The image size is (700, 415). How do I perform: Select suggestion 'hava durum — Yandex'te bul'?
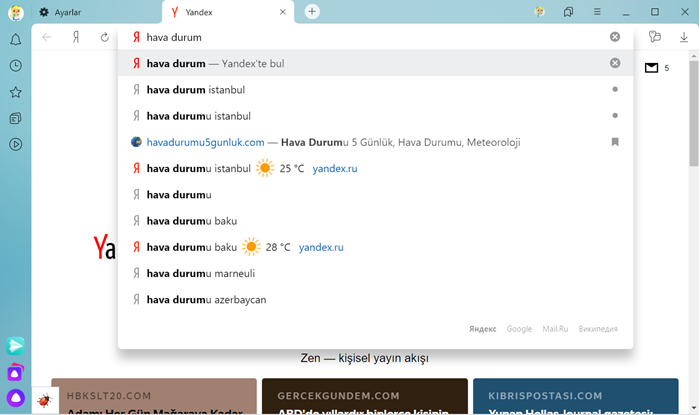(x=375, y=63)
